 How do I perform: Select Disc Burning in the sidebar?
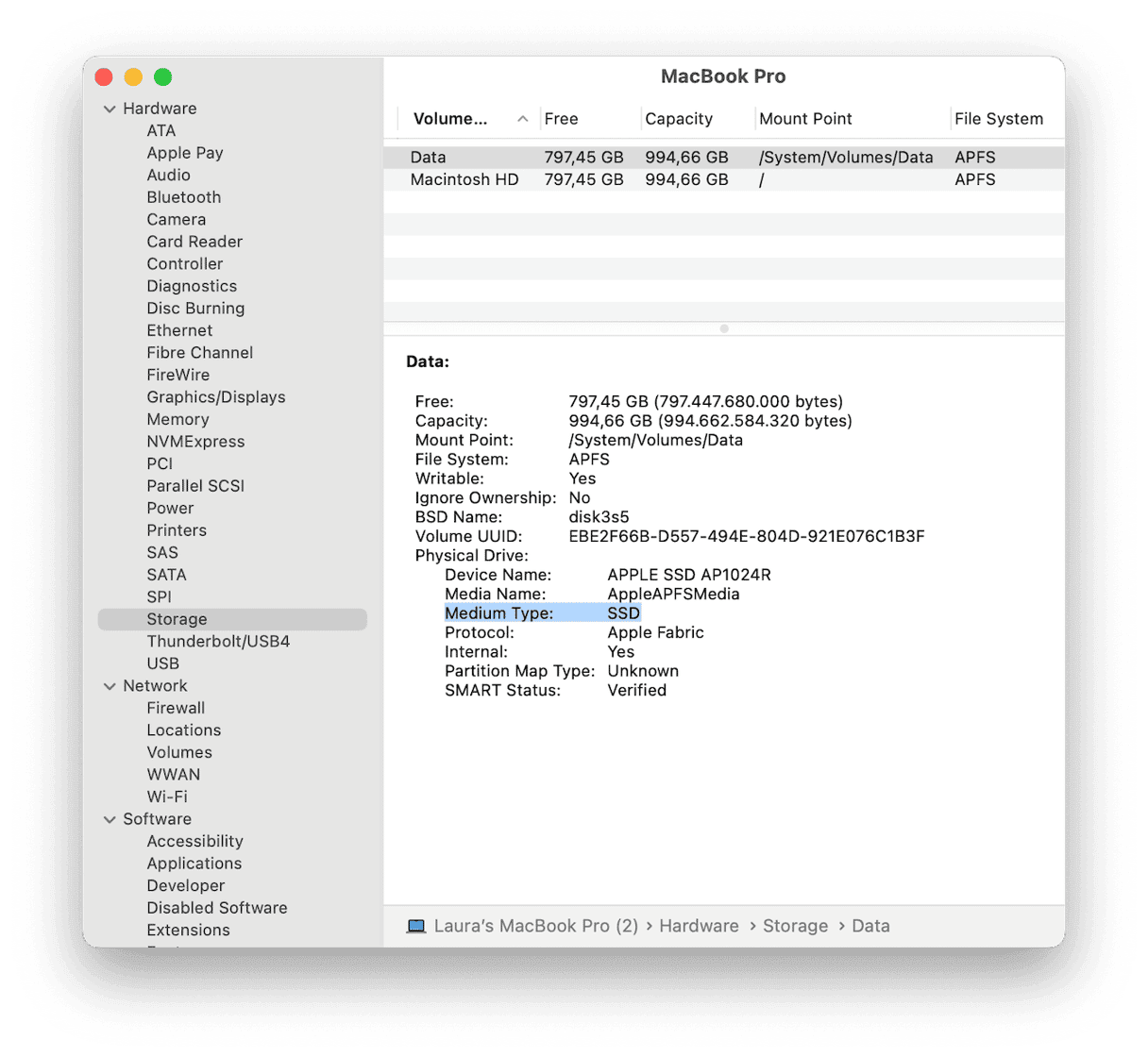click(x=195, y=308)
